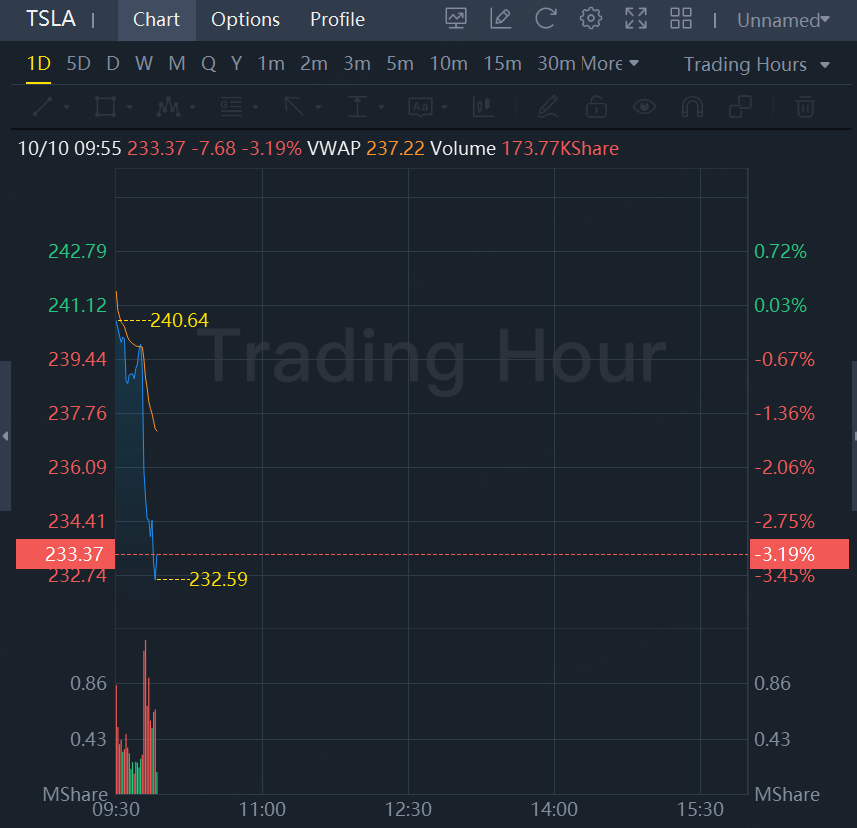This screenshot has height=828, width=857.
Task: Switch to the Chart tab
Action: 156,20
